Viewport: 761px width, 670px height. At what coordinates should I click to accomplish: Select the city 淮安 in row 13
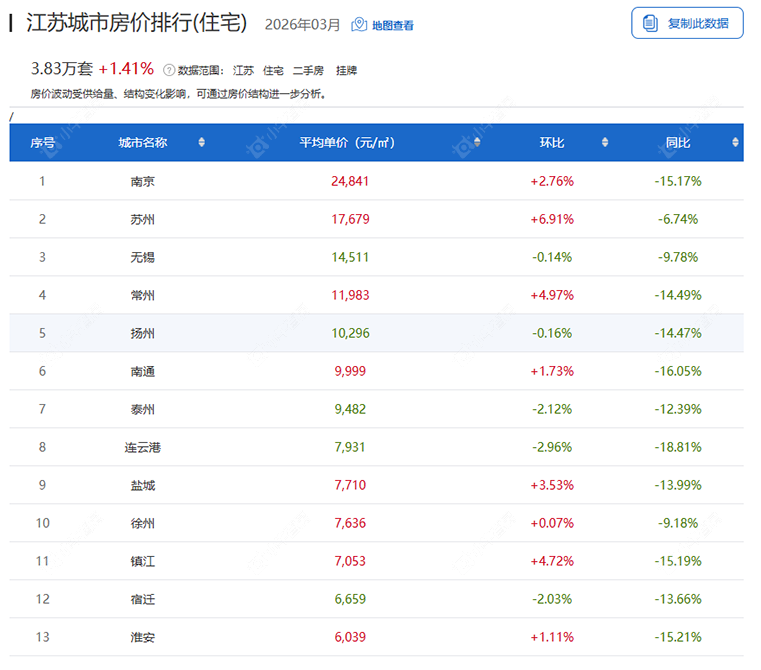click(143, 637)
